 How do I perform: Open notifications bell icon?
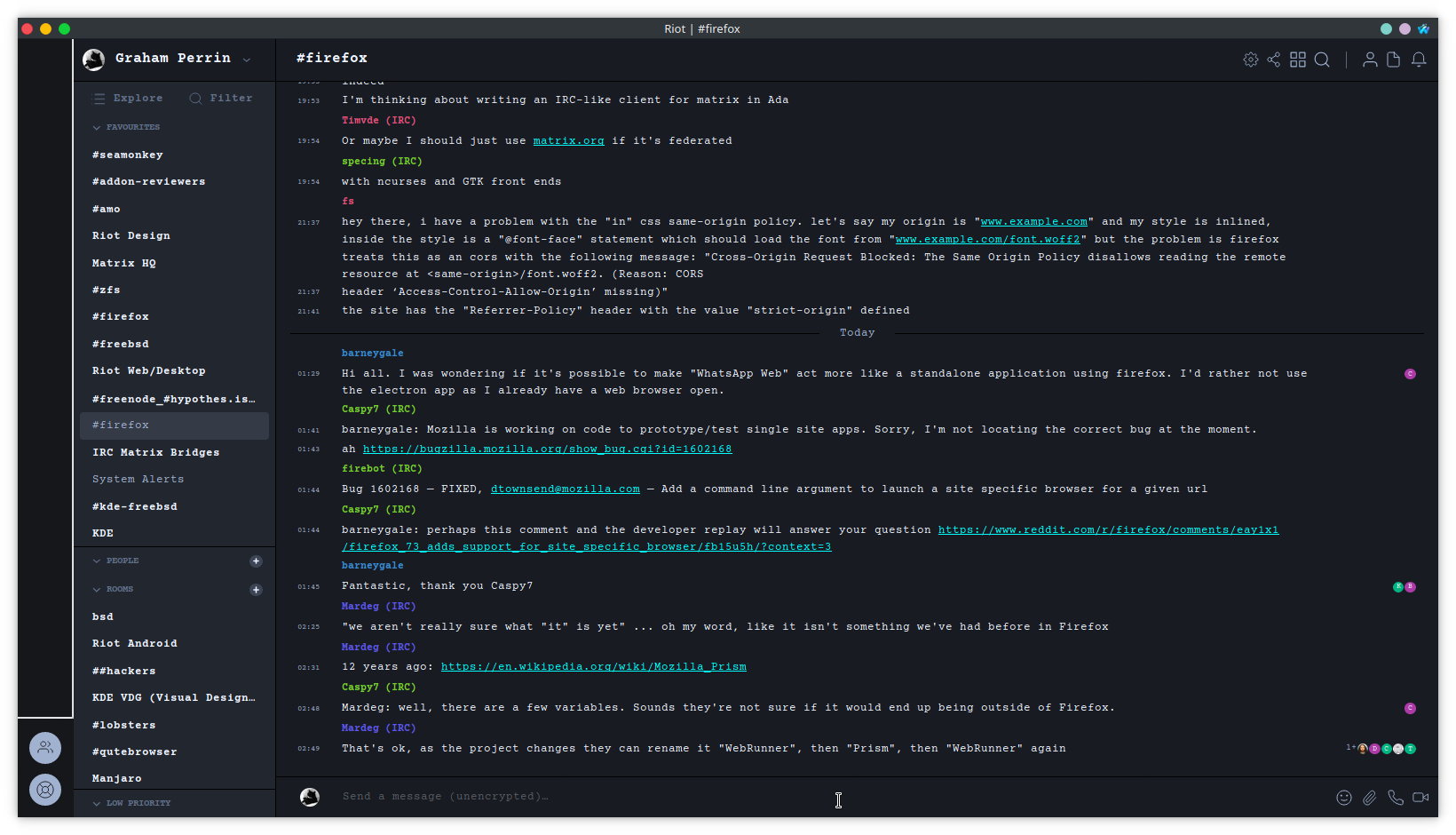(1419, 60)
